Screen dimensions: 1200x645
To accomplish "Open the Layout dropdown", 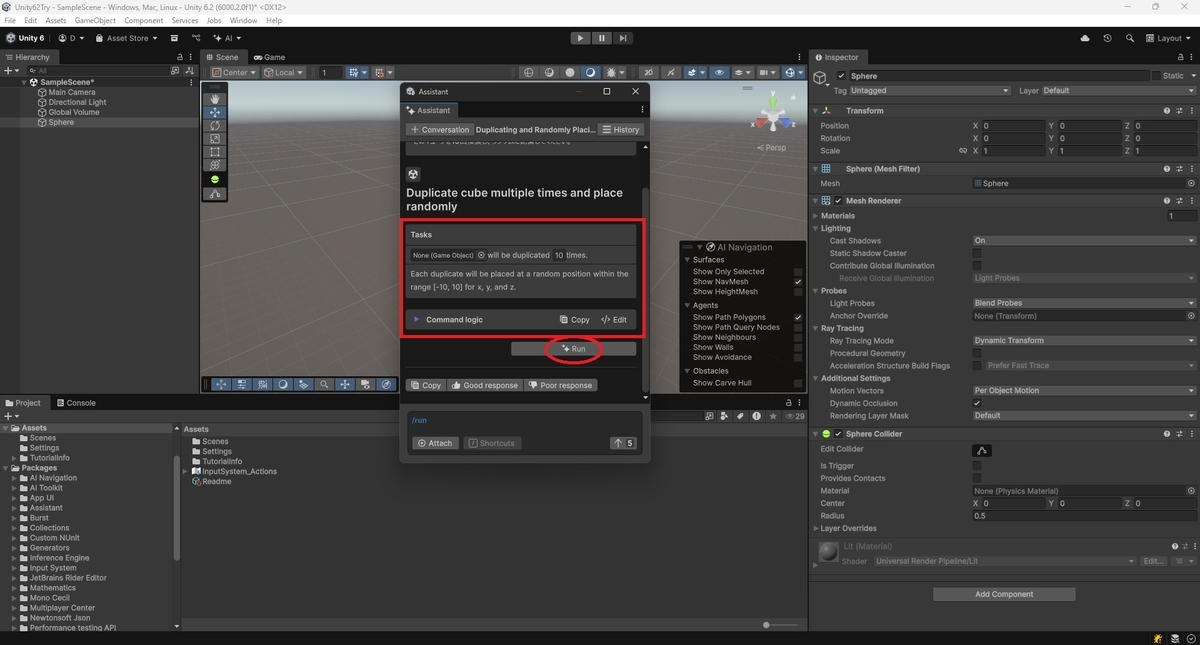I will (1168, 38).
